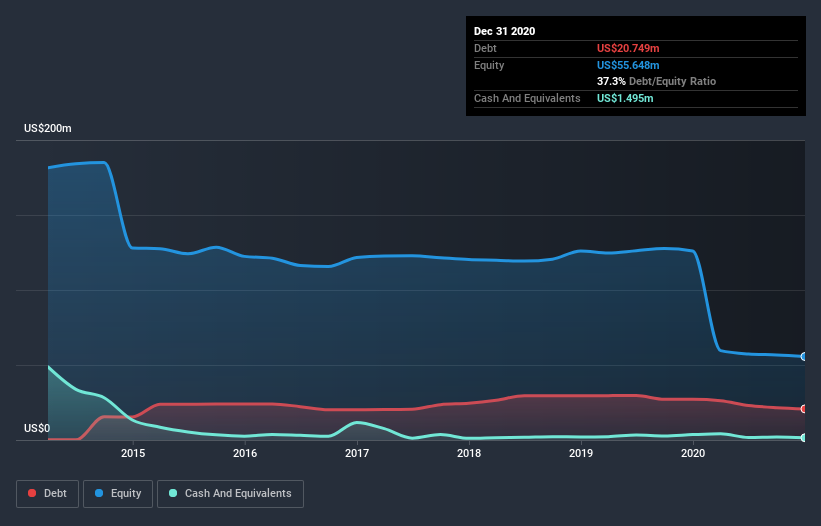Click the tooltip Equity row label
The image size is (821, 526).
(x=489, y=65)
